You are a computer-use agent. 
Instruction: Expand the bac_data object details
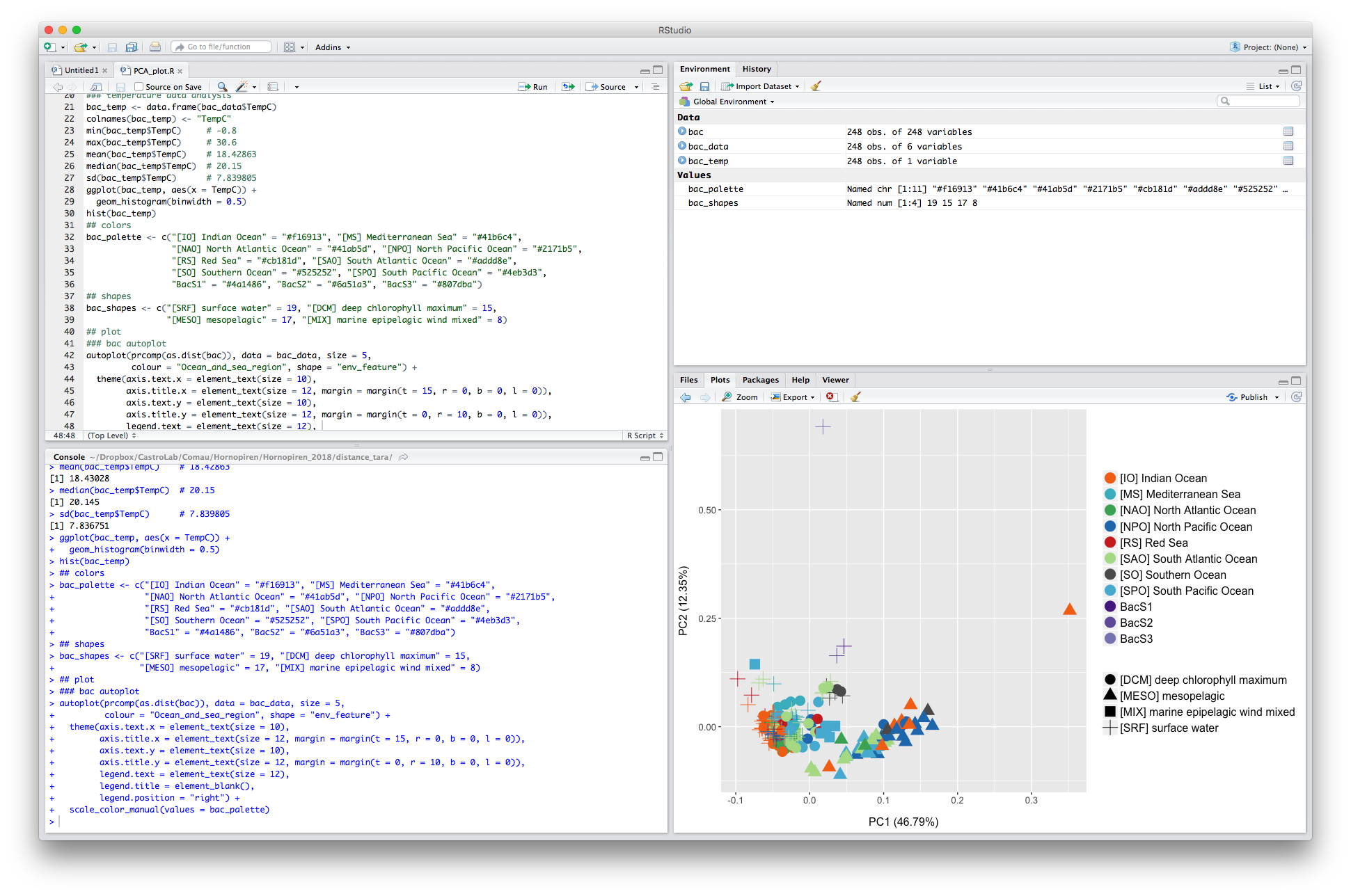coord(682,146)
